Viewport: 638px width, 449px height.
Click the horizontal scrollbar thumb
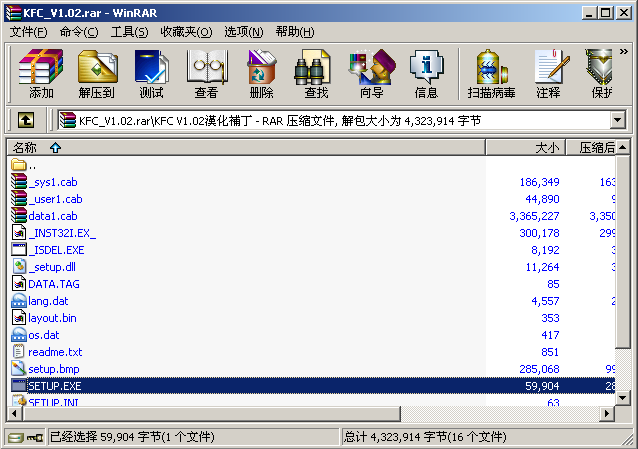point(212,414)
